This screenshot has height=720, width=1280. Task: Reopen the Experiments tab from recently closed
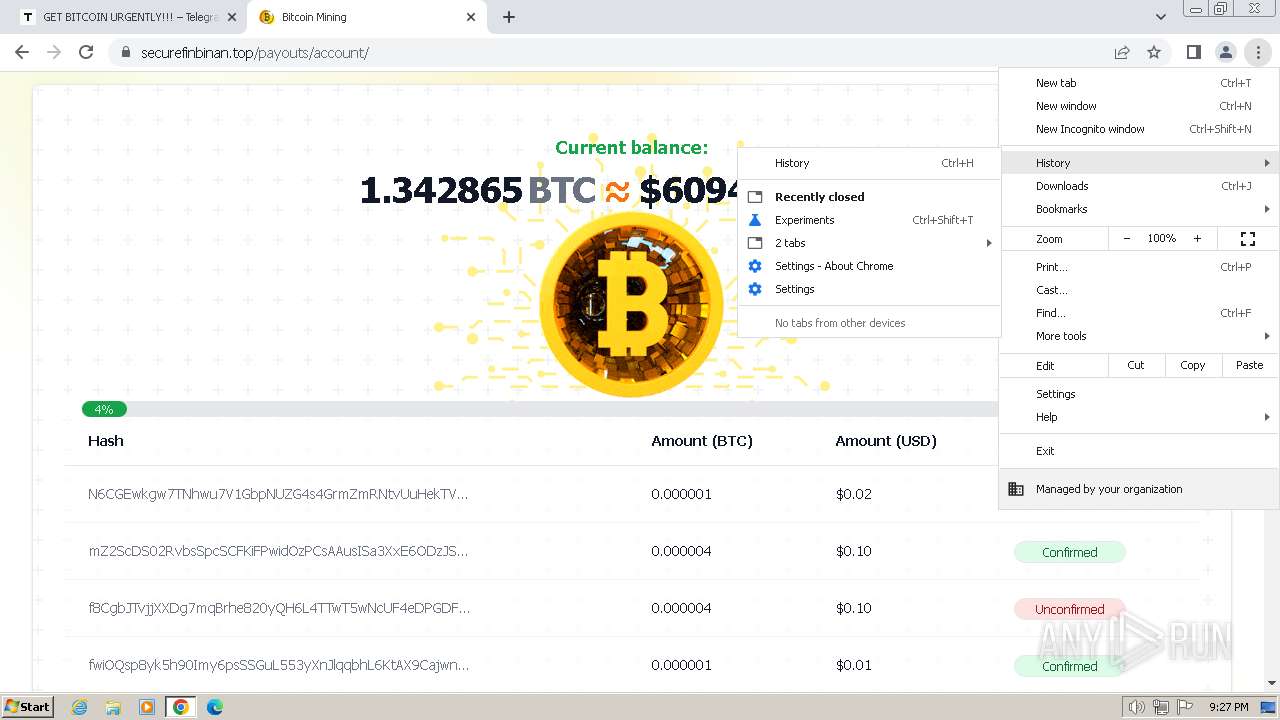(x=869, y=220)
